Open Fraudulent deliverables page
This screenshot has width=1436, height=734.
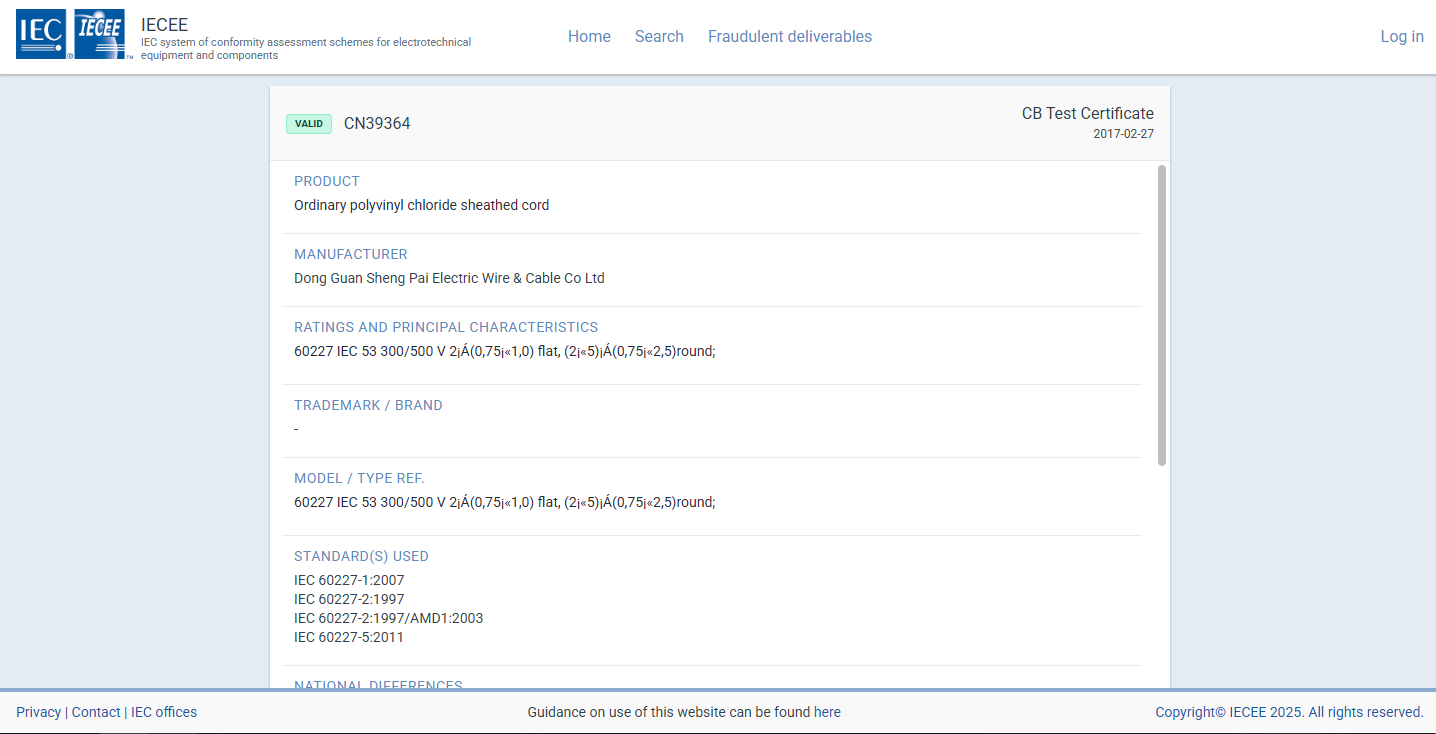coord(789,37)
